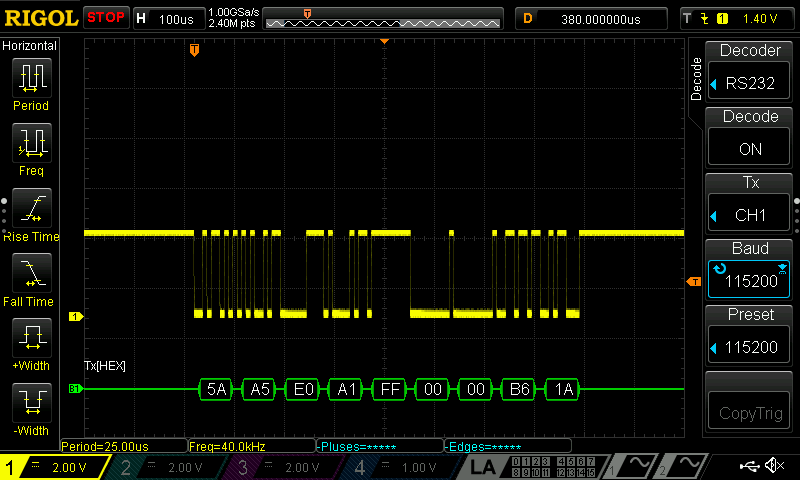The width and height of the screenshot is (800, 480).
Task: Open the Tx CH1 source selector
Action: click(x=756, y=204)
